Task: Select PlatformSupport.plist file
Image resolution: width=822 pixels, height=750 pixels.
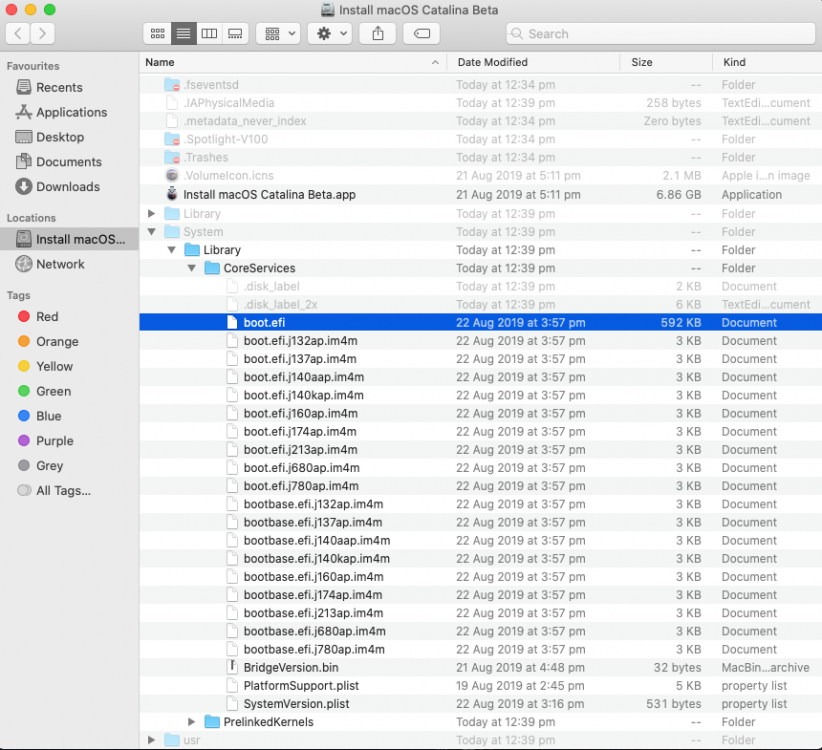Action: [480, 686]
